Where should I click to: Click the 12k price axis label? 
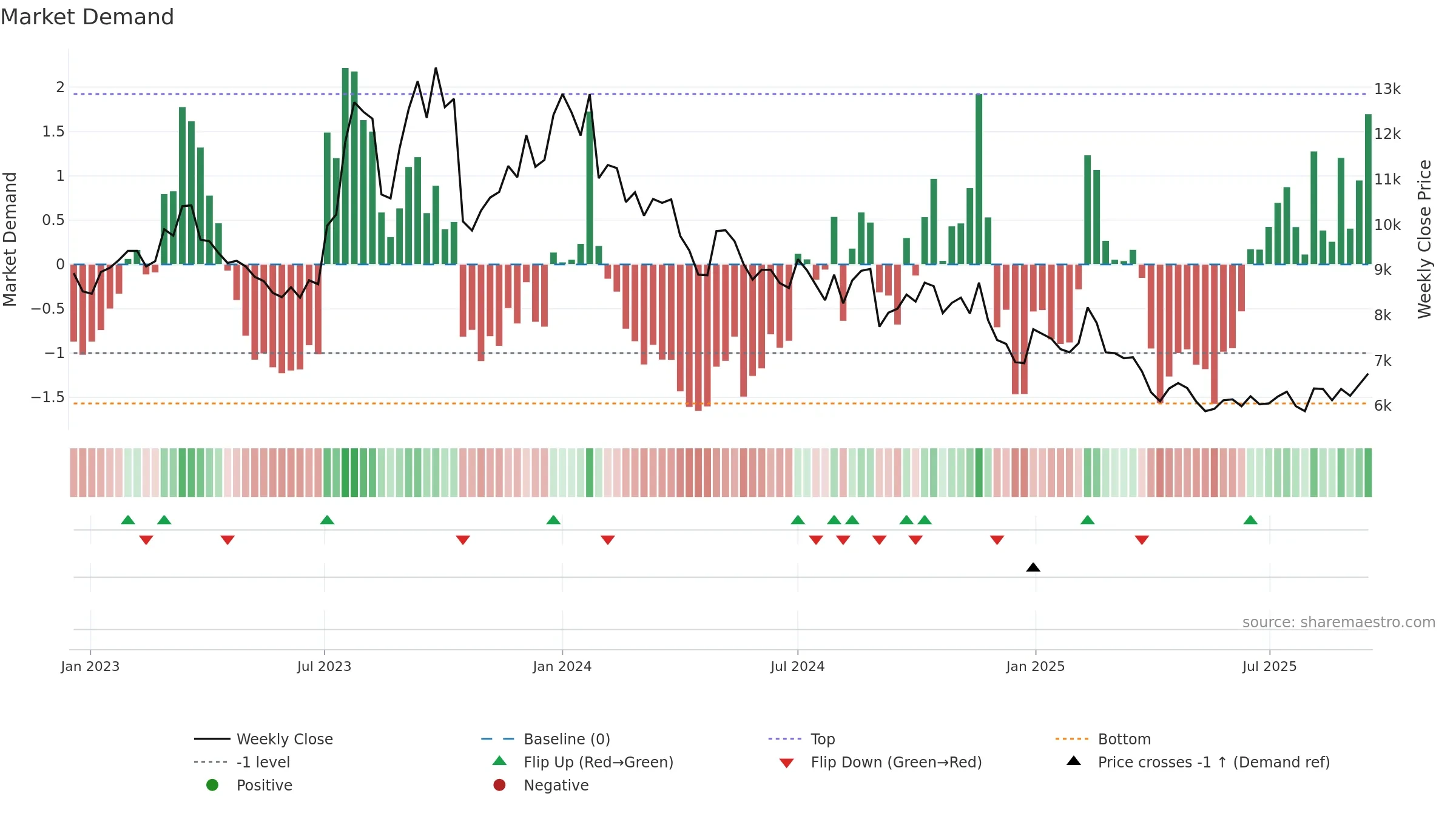click(1387, 134)
